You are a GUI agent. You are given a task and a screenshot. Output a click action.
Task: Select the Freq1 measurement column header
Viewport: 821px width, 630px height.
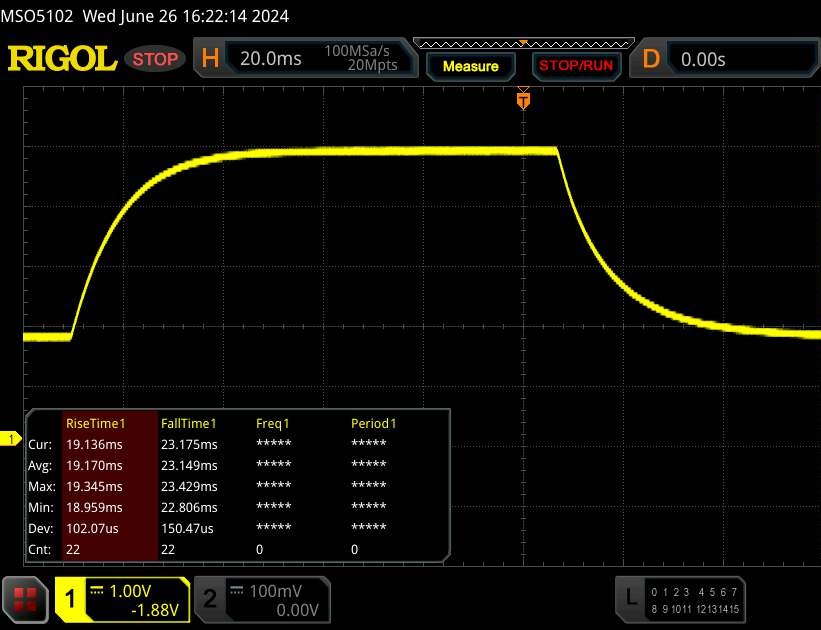[x=272, y=423]
